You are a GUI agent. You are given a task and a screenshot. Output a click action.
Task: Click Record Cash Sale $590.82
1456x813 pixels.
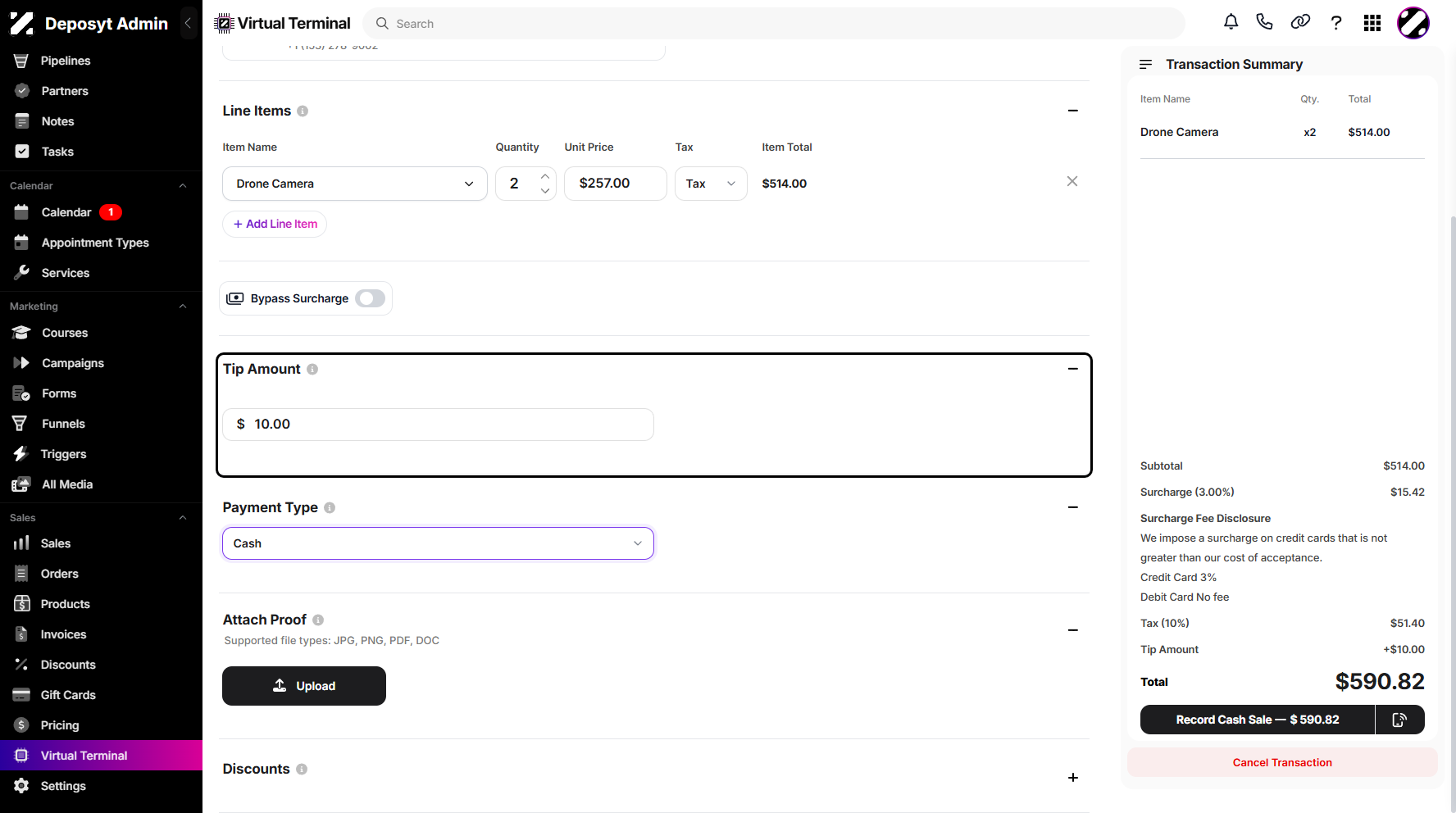click(1258, 720)
